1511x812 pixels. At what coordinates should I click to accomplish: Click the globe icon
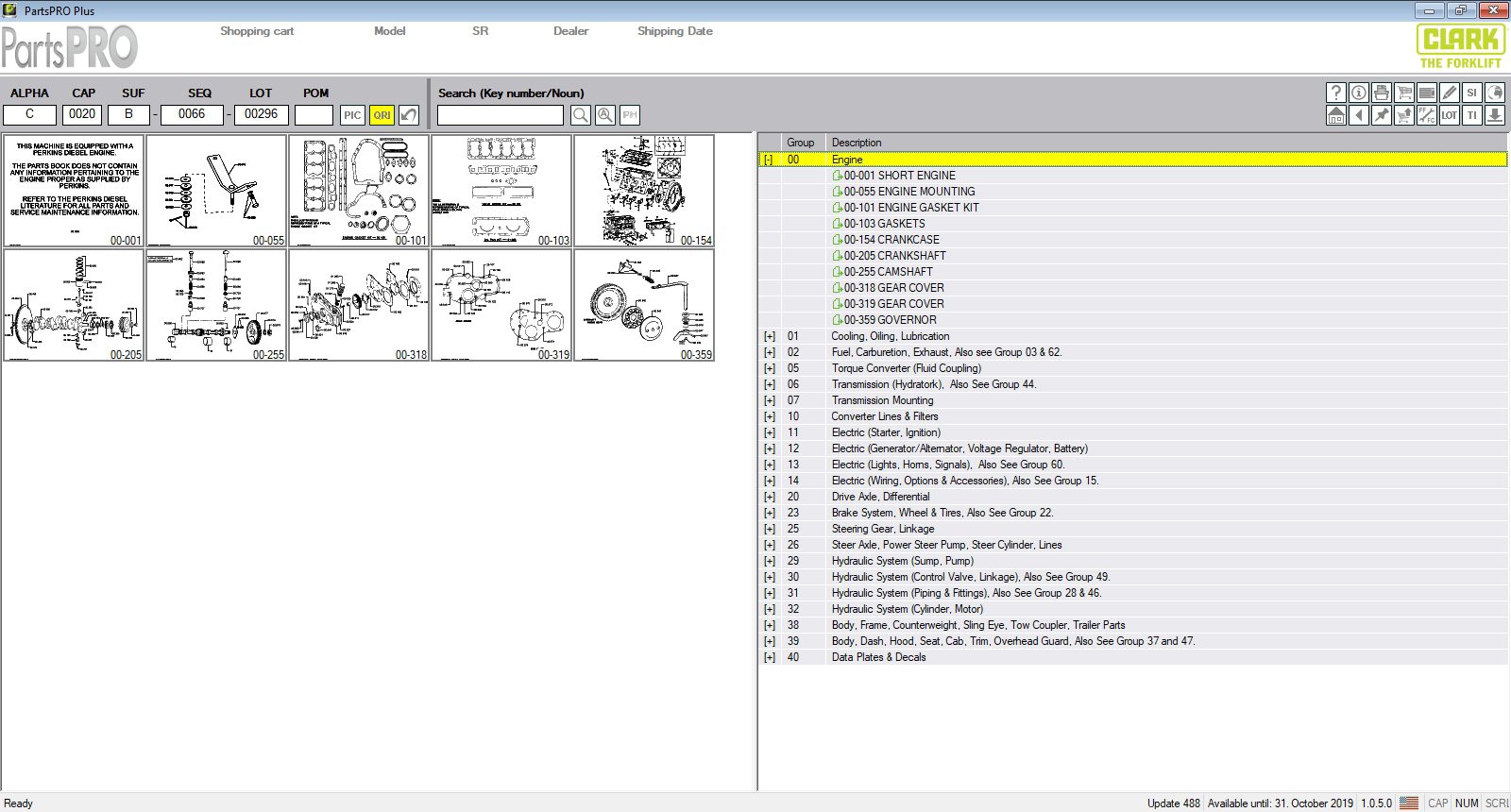point(1495,93)
